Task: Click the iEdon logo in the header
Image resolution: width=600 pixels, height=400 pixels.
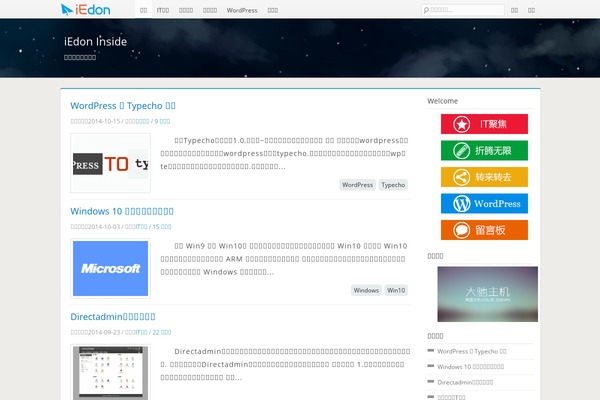Action: (x=86, y=10)
